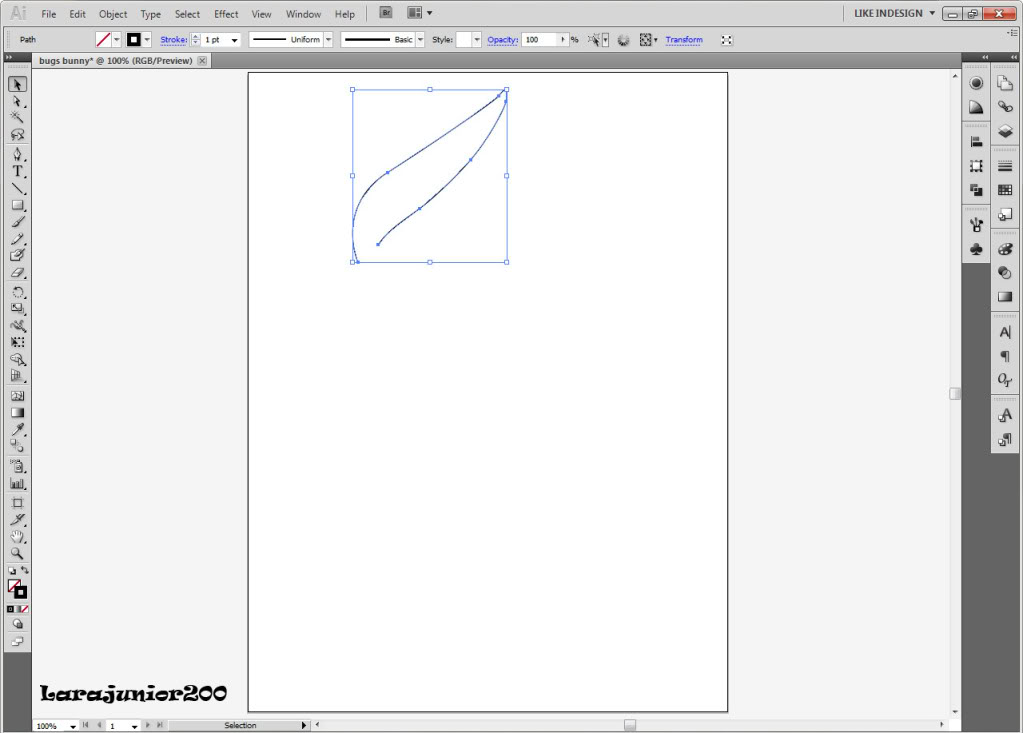Switch to the bugs bunny document tab
This screenshot has height=733, width=1023.
[x=115, y=61]
